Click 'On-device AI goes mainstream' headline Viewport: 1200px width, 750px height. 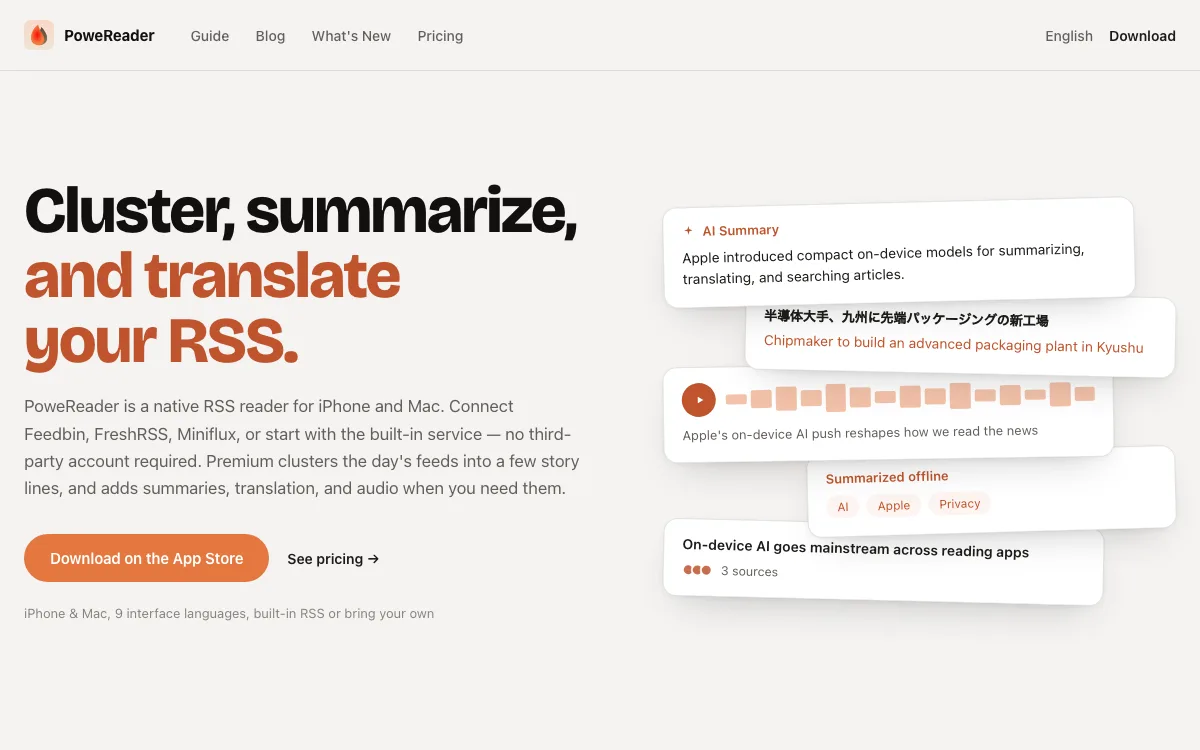(855, 548)
